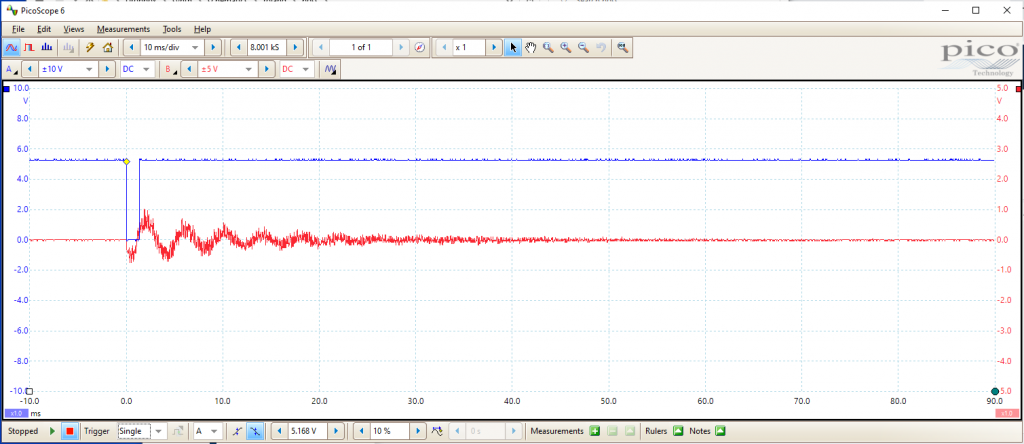Screen dimensions: 1024x444
Task: Decrease trigger threshold 5.168 V
Action: tap(279, 432)
